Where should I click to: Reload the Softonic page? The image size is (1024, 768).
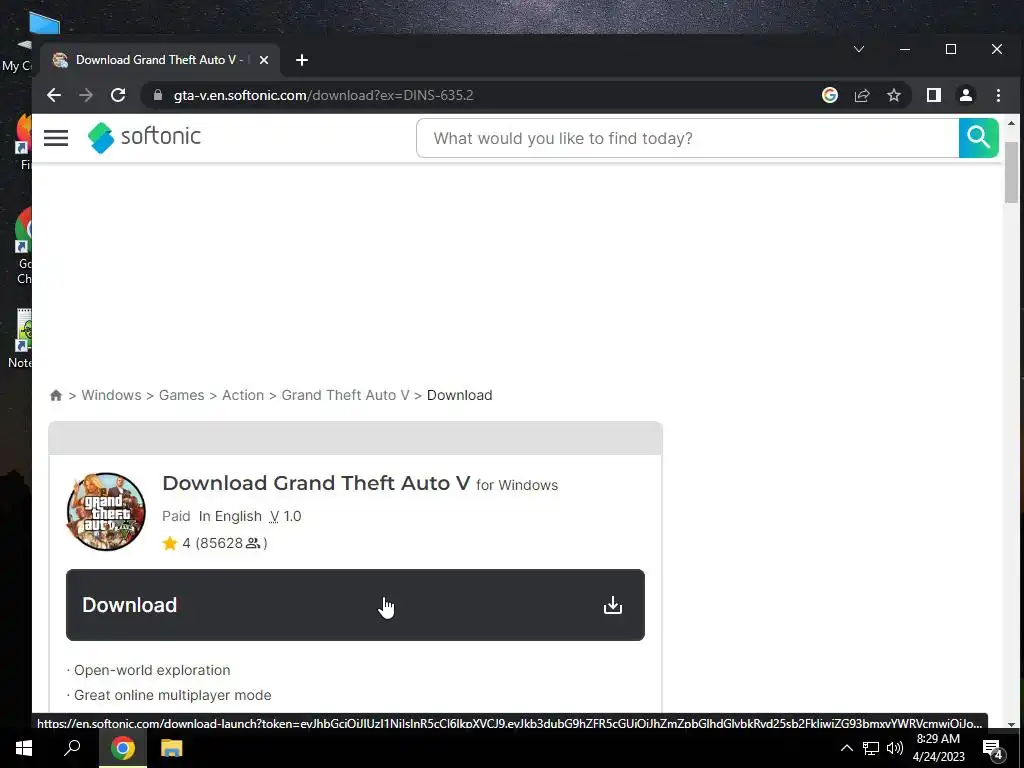[x=118, y=95]
